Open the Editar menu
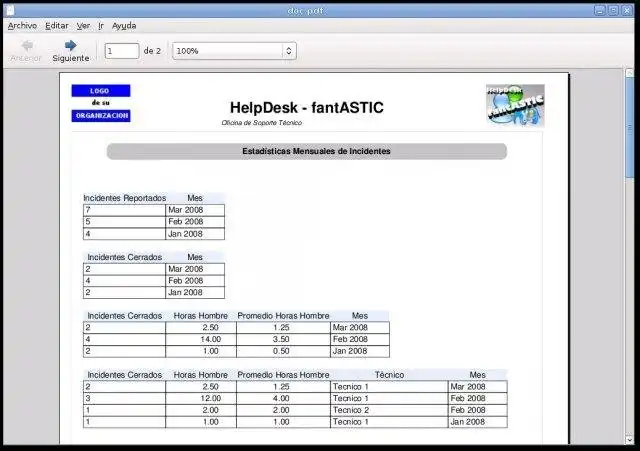The width and height of the screenshot is (640, 451). [57, 26]
